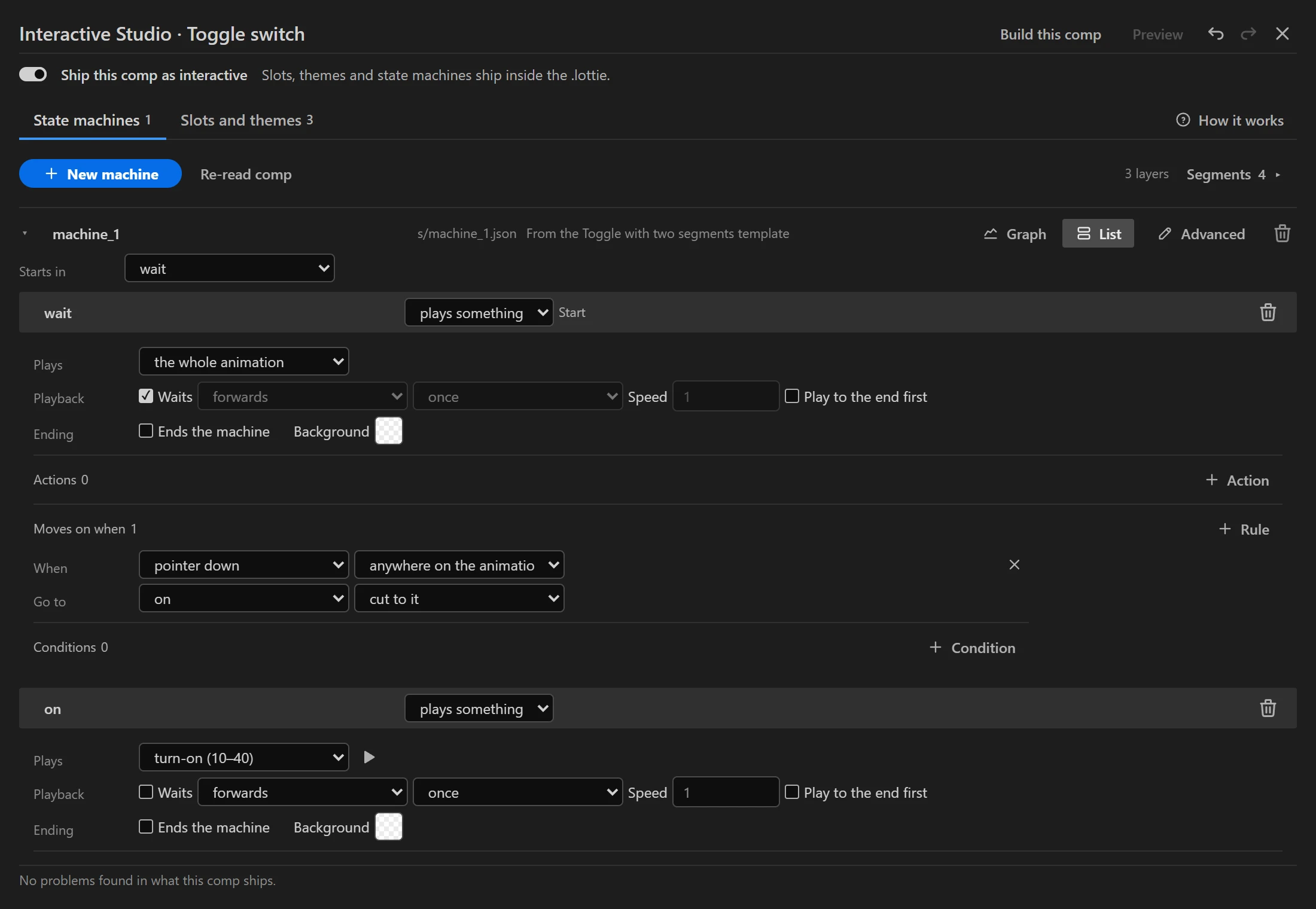Open the Slots and themes tab

coord(246,120)
